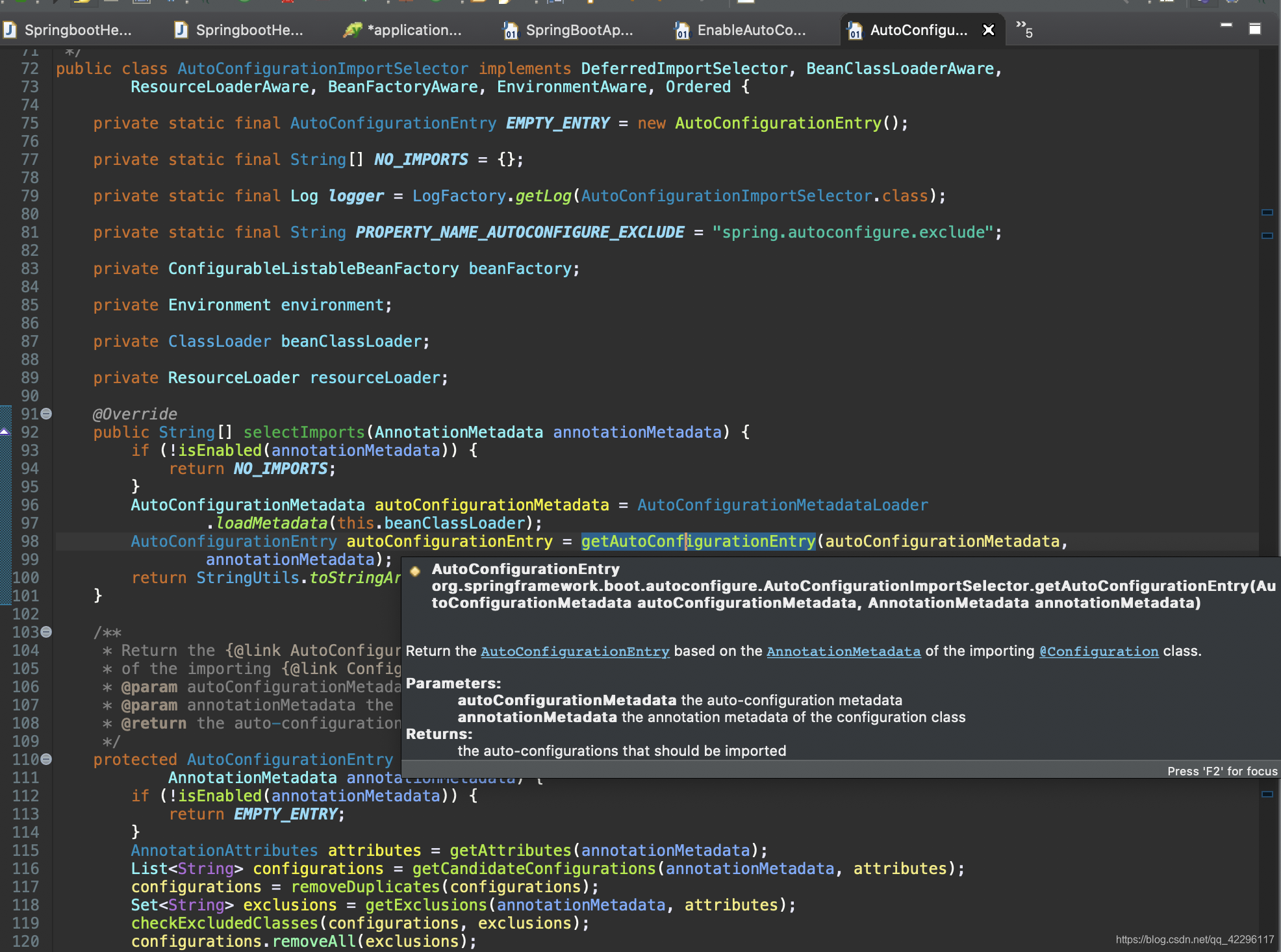The image size is (1281, 952).
Task: Click line number 120 in the gutter
Action: pyautogui.click(x=26, y=942)
